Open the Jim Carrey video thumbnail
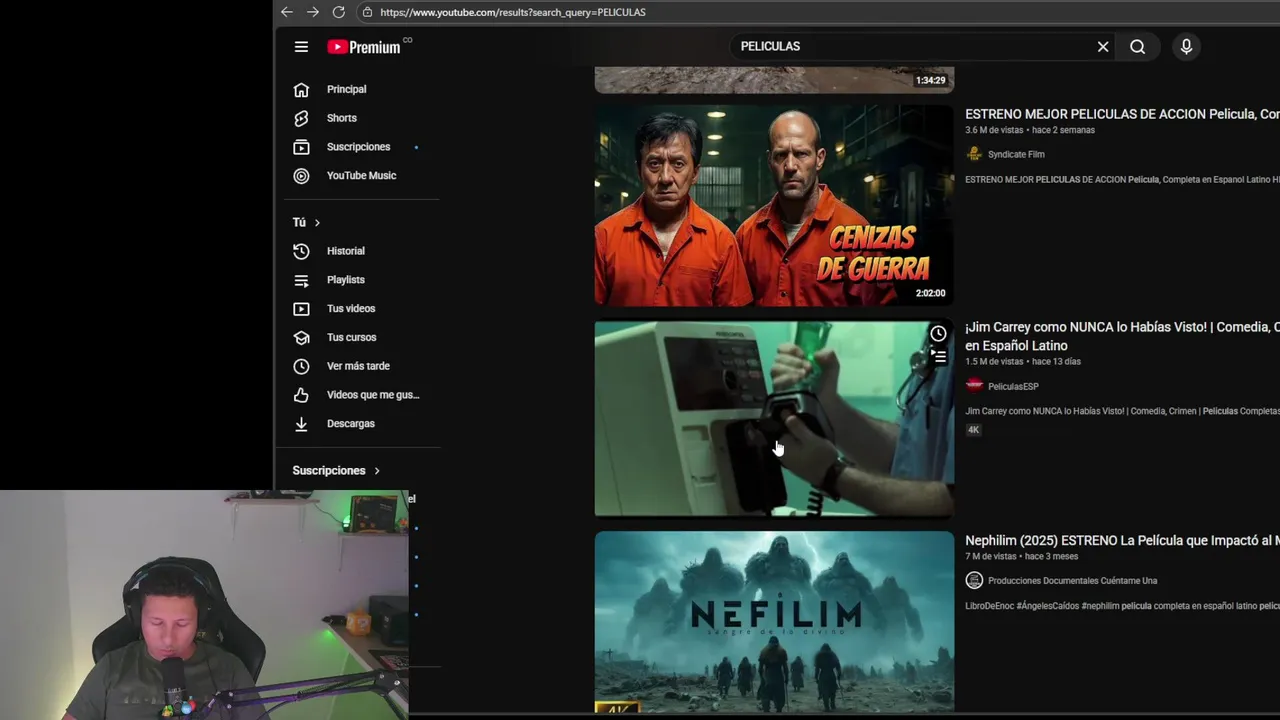1280x720 pixels. [774, 418]
